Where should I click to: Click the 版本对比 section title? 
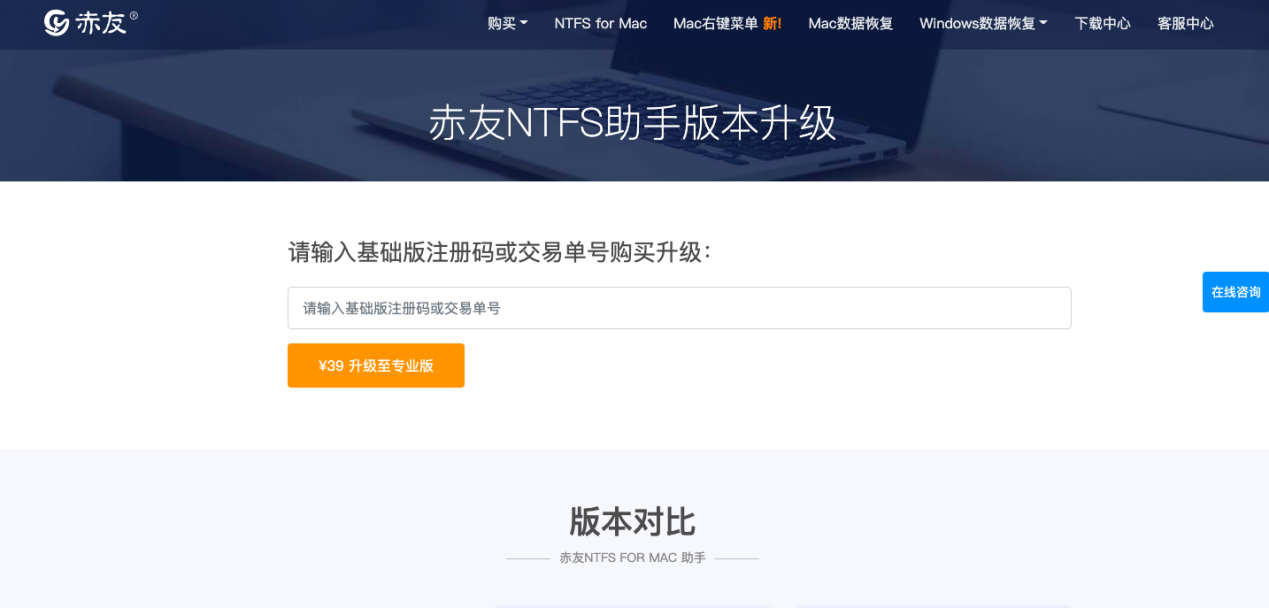click(x=634, y=522)
